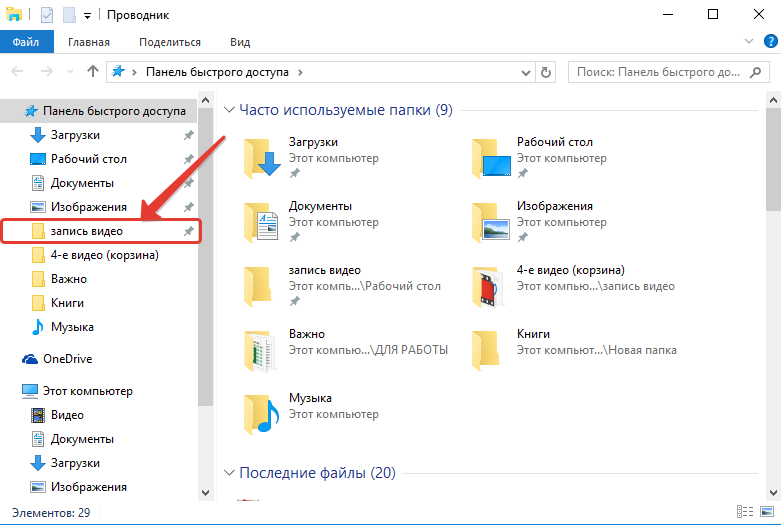Click the search box Поиск field

(669, 72)
